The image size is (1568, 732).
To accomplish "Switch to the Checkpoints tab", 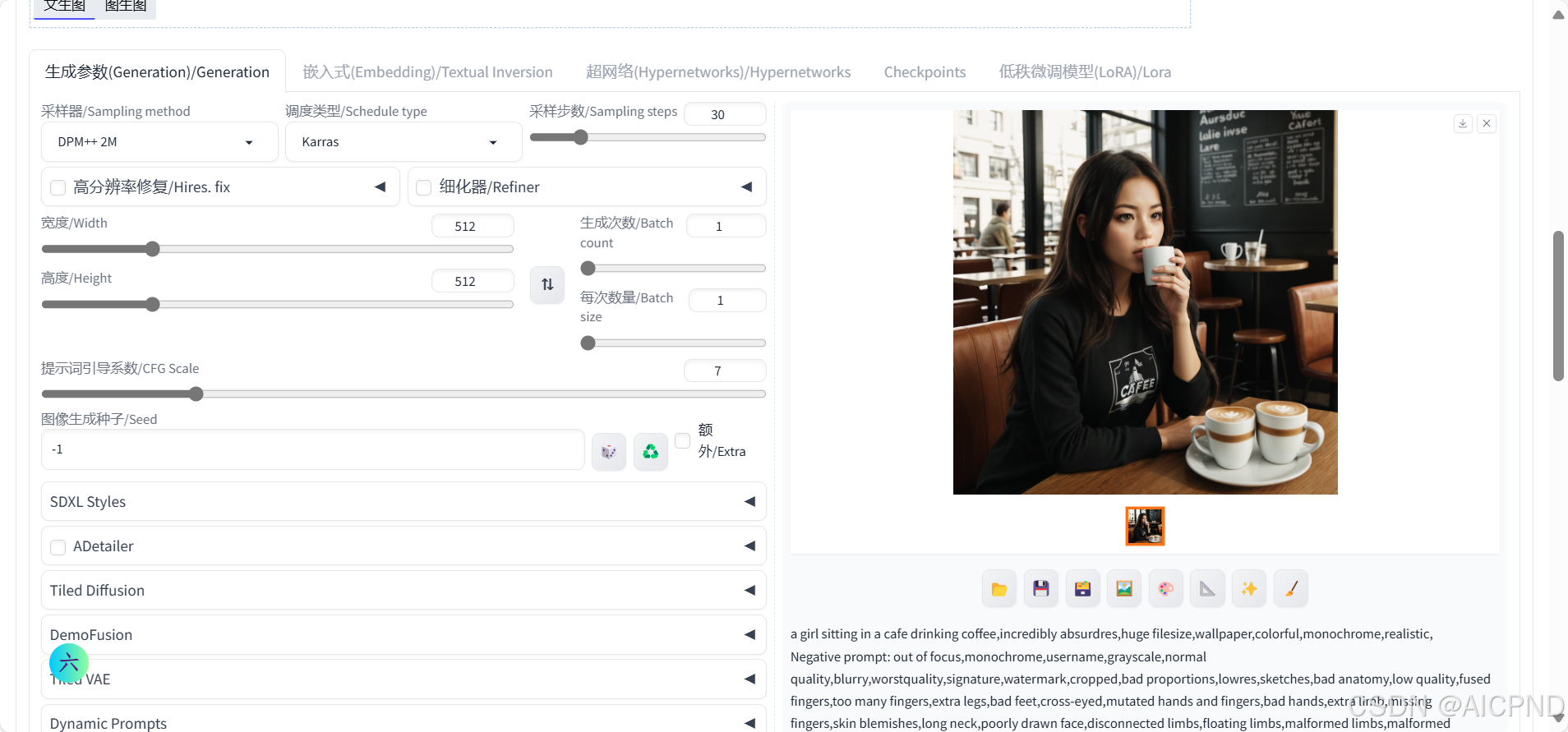I will 925,71.
